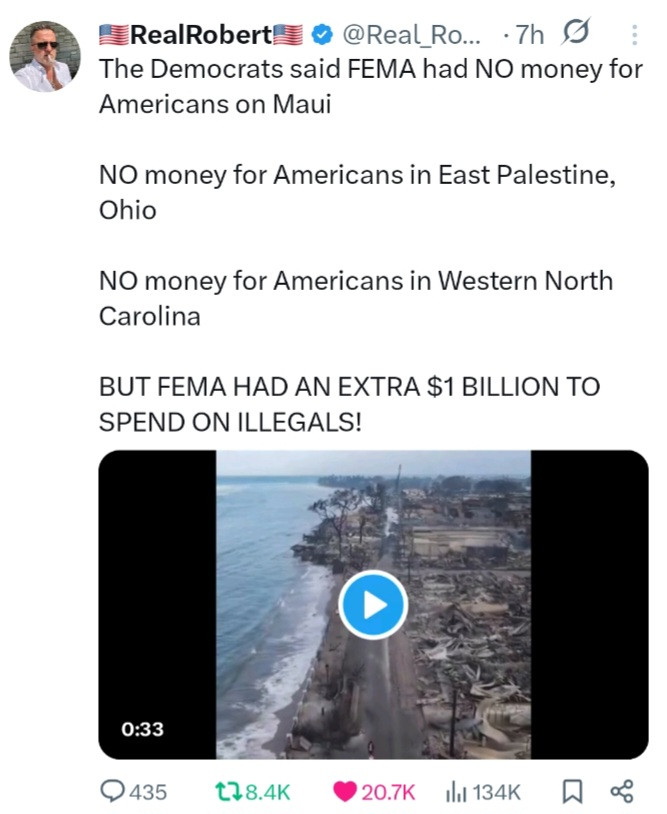
Task: Click the Grok slashed-circle icon
Action: (576, 36)
